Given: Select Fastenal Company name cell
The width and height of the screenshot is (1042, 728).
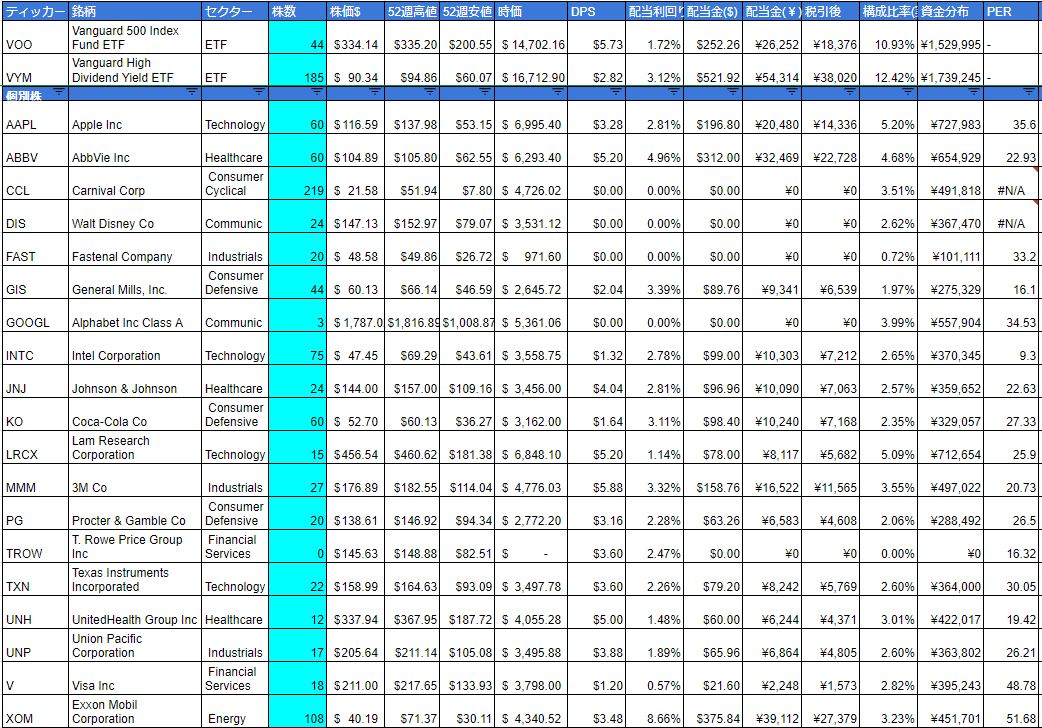Looking at the screenshot, I should [135, 249].
